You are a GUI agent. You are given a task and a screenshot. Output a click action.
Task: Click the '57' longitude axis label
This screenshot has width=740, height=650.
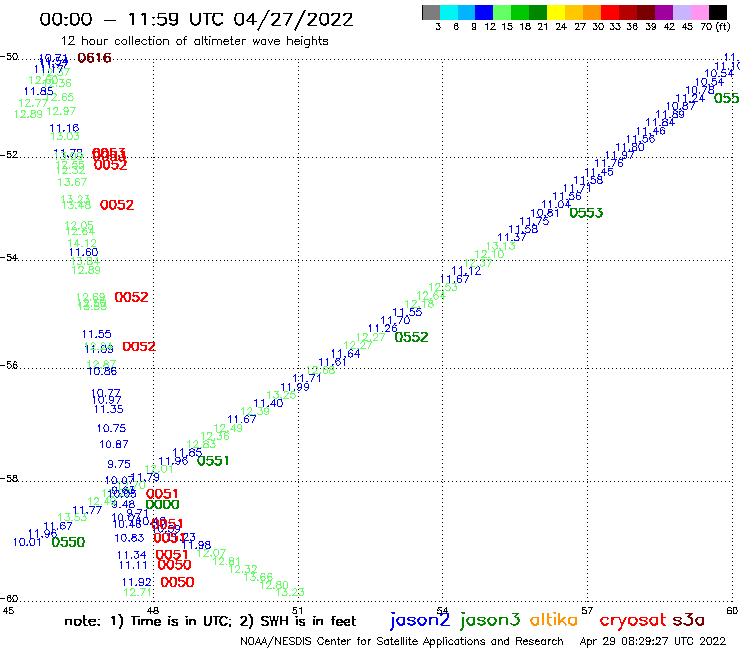[587, 610]
